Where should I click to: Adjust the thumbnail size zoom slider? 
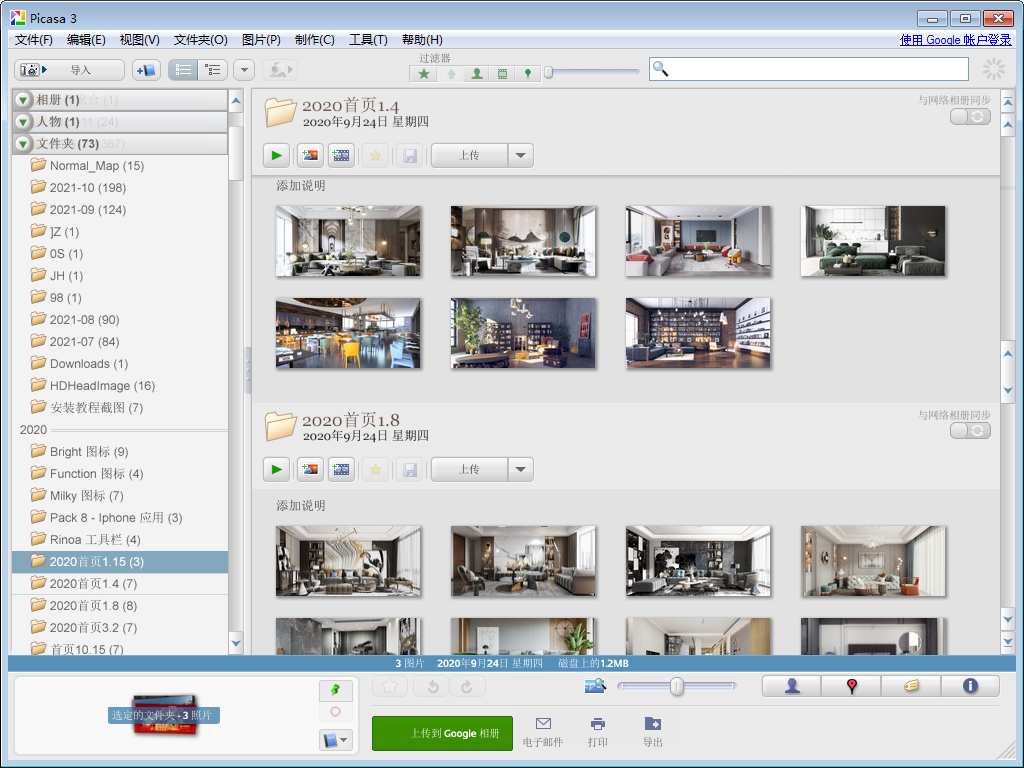[x=677, y=686]
